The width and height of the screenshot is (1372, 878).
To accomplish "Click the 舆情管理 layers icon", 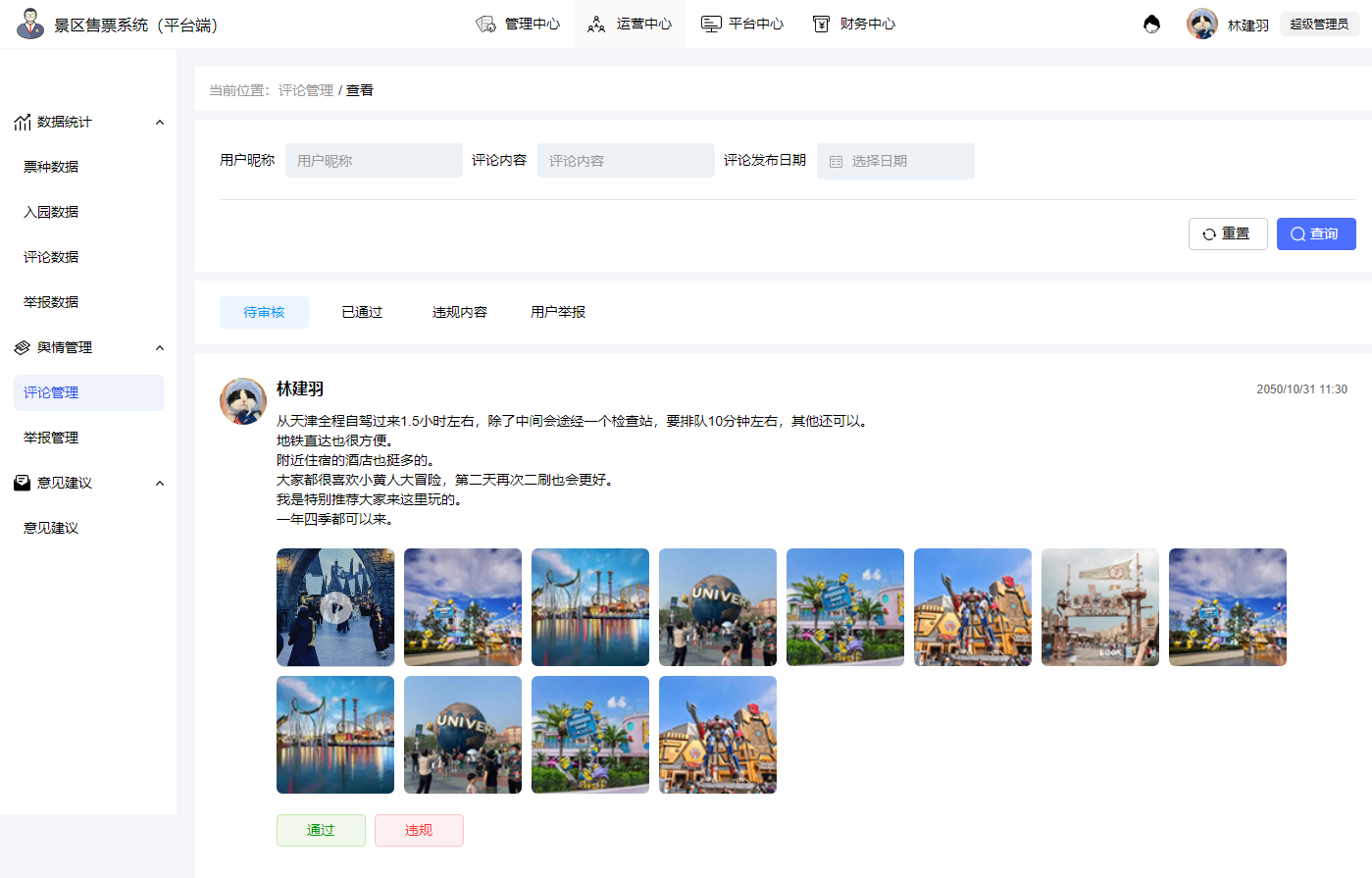I will click(x=23, y=347).
